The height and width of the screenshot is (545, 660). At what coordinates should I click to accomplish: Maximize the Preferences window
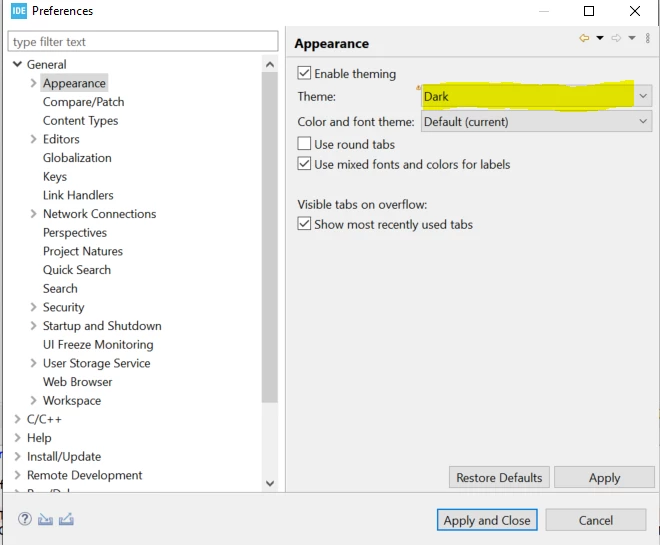(589, 11)
